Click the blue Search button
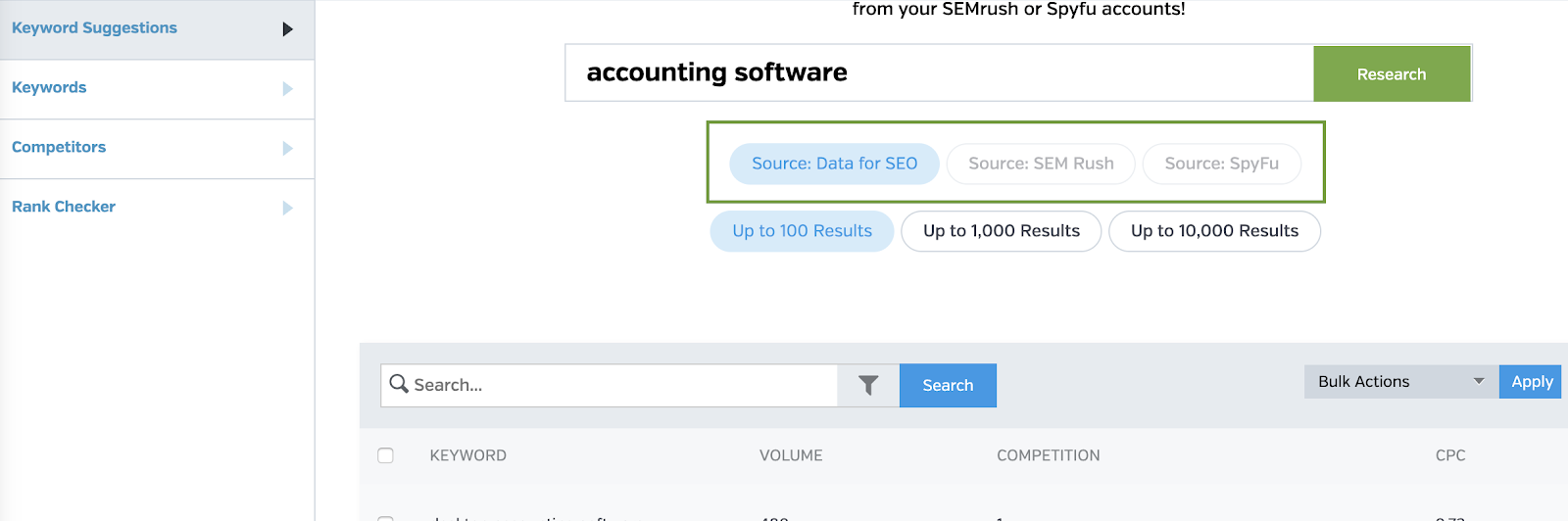1568x521 pixels. (x=948, y=386)
